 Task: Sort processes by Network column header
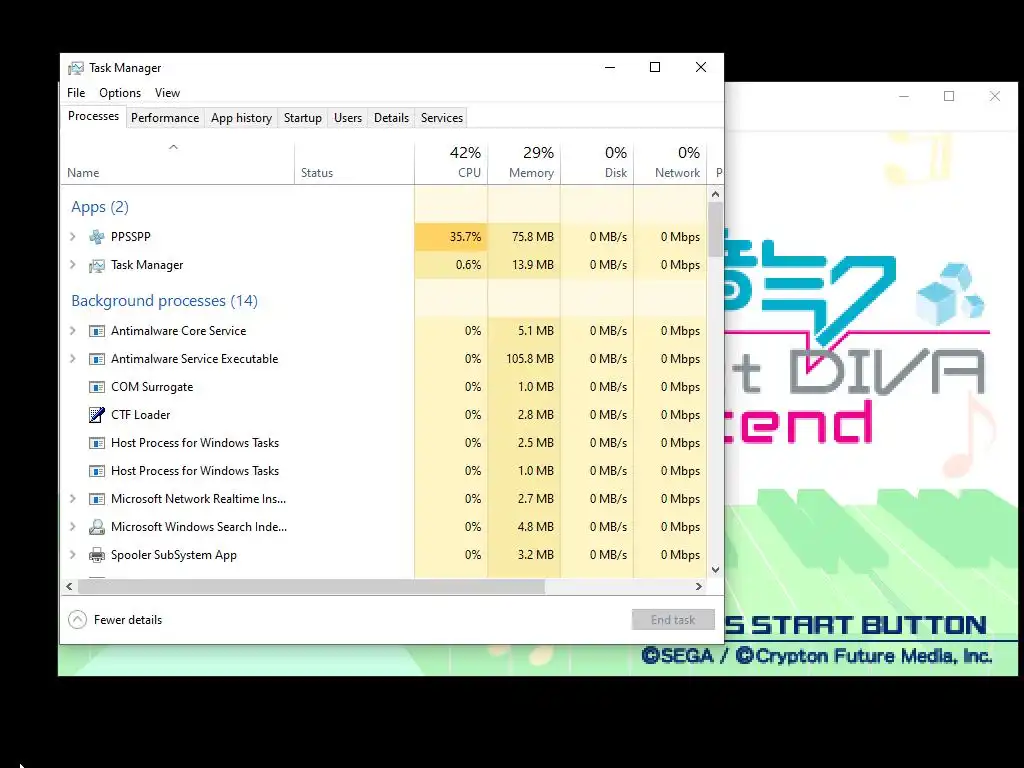670,163
